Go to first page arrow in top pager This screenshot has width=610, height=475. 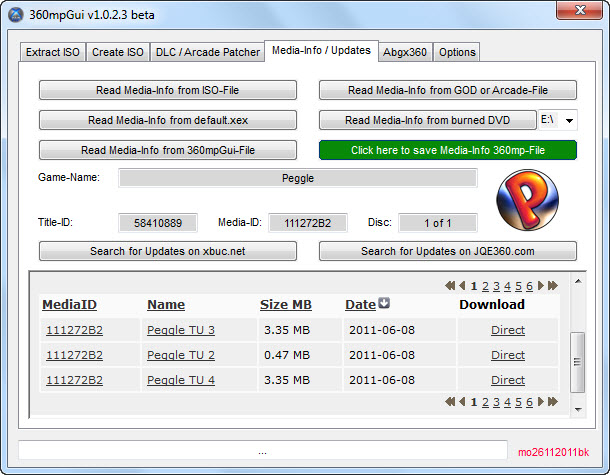450,286
